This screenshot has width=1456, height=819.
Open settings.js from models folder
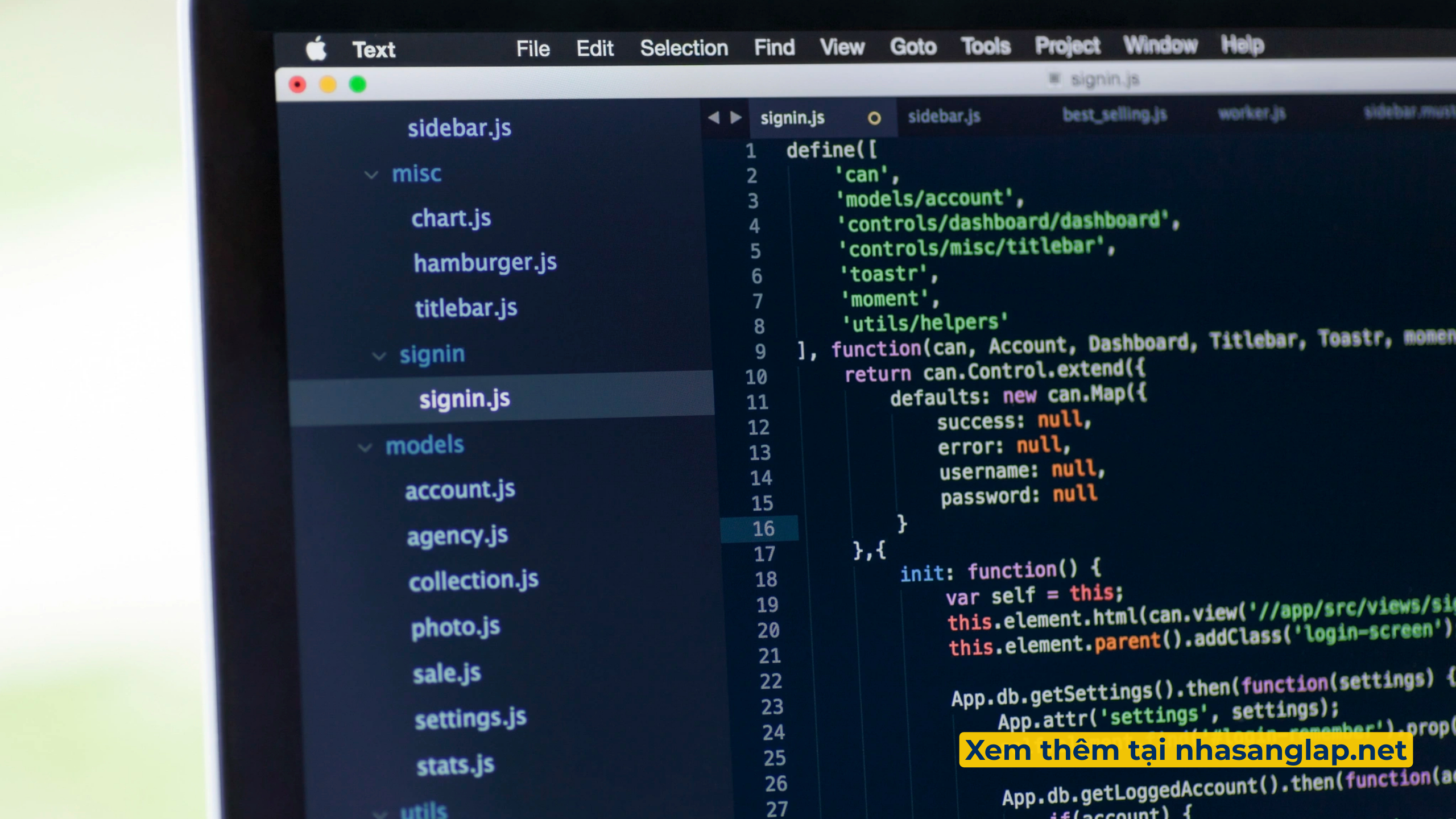pos(470,719)
